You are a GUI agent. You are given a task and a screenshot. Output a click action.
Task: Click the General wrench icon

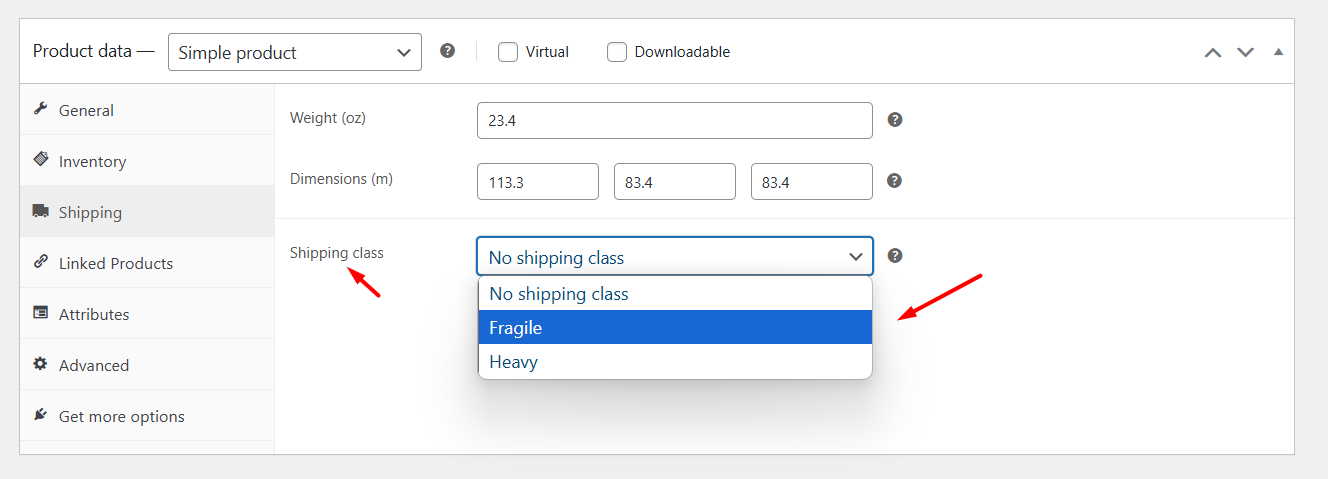pos(41,109)
